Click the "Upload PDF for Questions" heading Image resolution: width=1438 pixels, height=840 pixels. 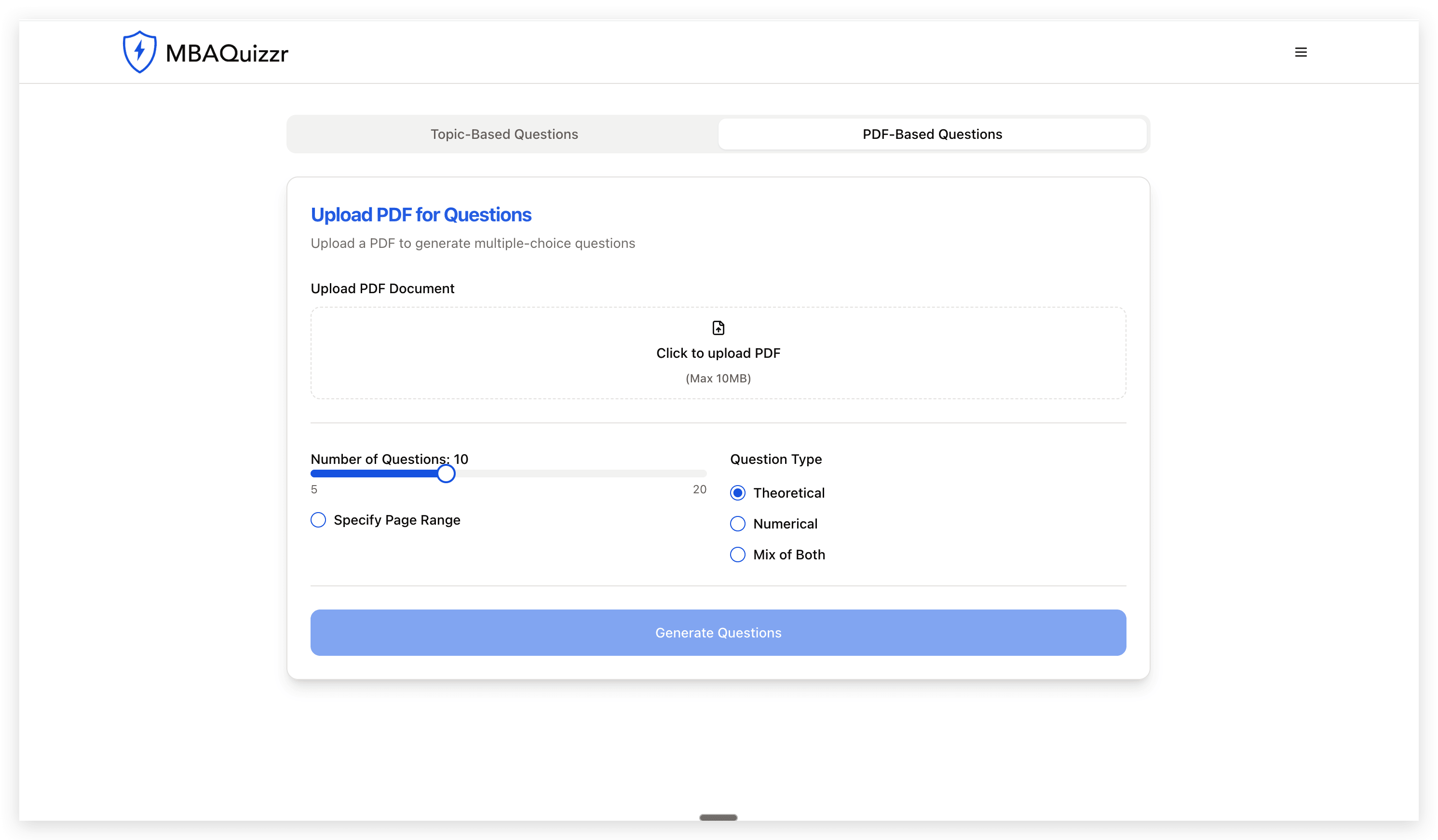[x=421, y=215]
